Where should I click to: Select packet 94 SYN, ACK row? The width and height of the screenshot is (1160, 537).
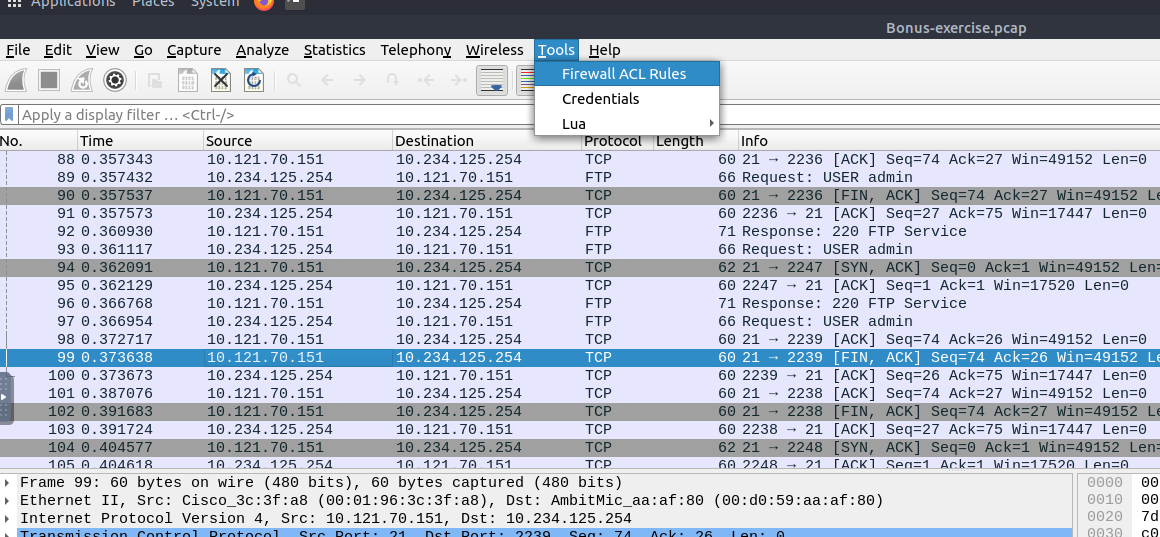[x=580, y=268]
